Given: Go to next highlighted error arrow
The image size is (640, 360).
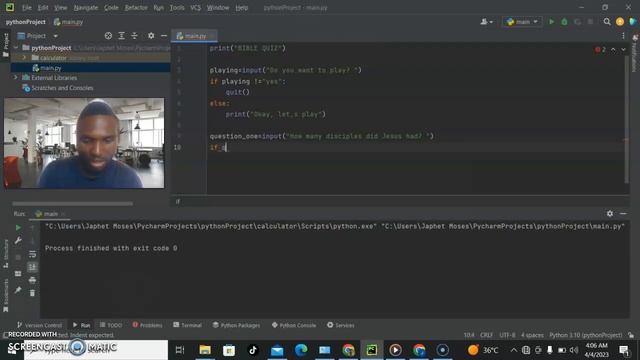Looking at the screenshot, I should click(x=623, y=49).
